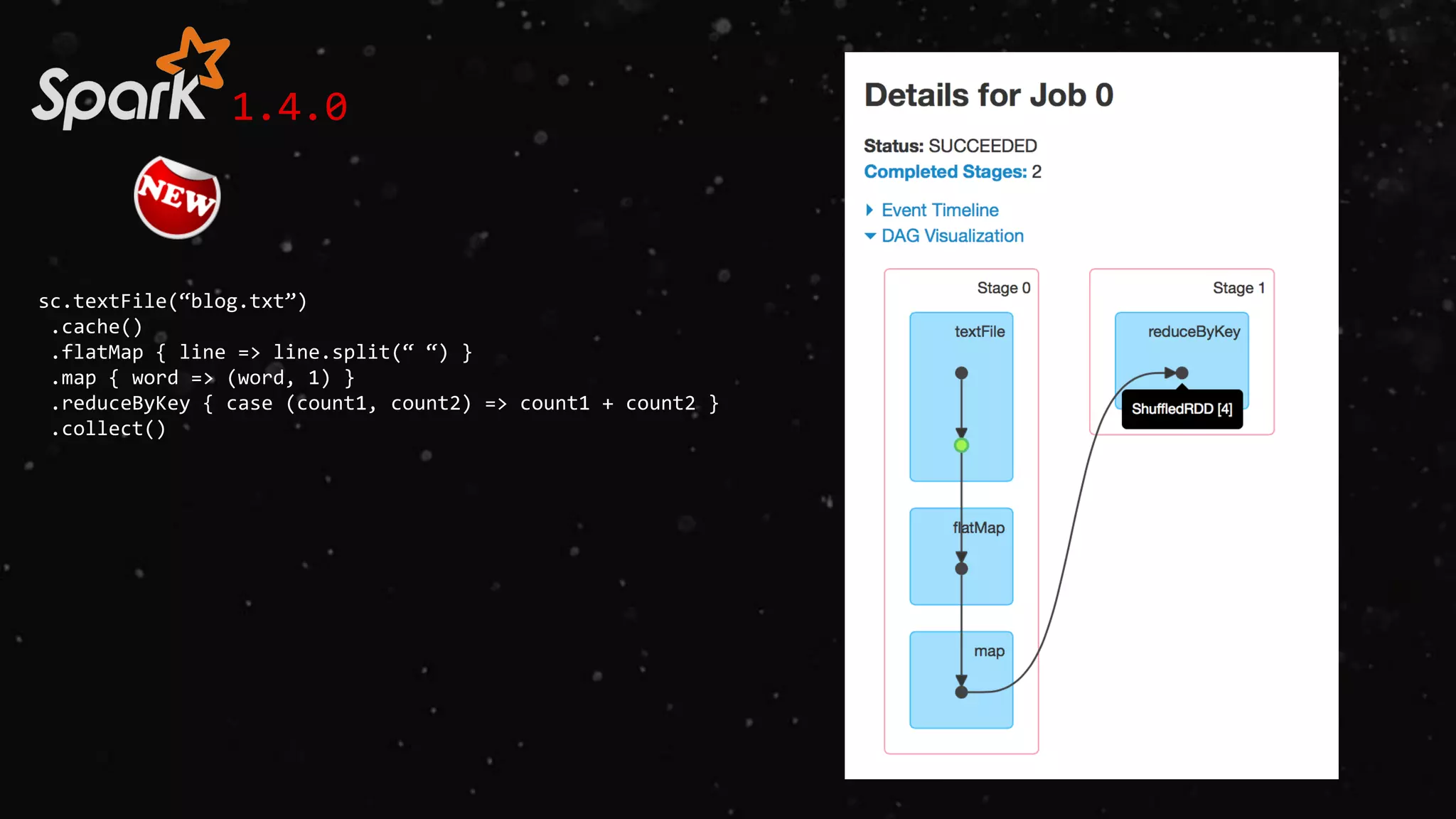Click the reduceByKey operation label

click(x=1194, y=332)
